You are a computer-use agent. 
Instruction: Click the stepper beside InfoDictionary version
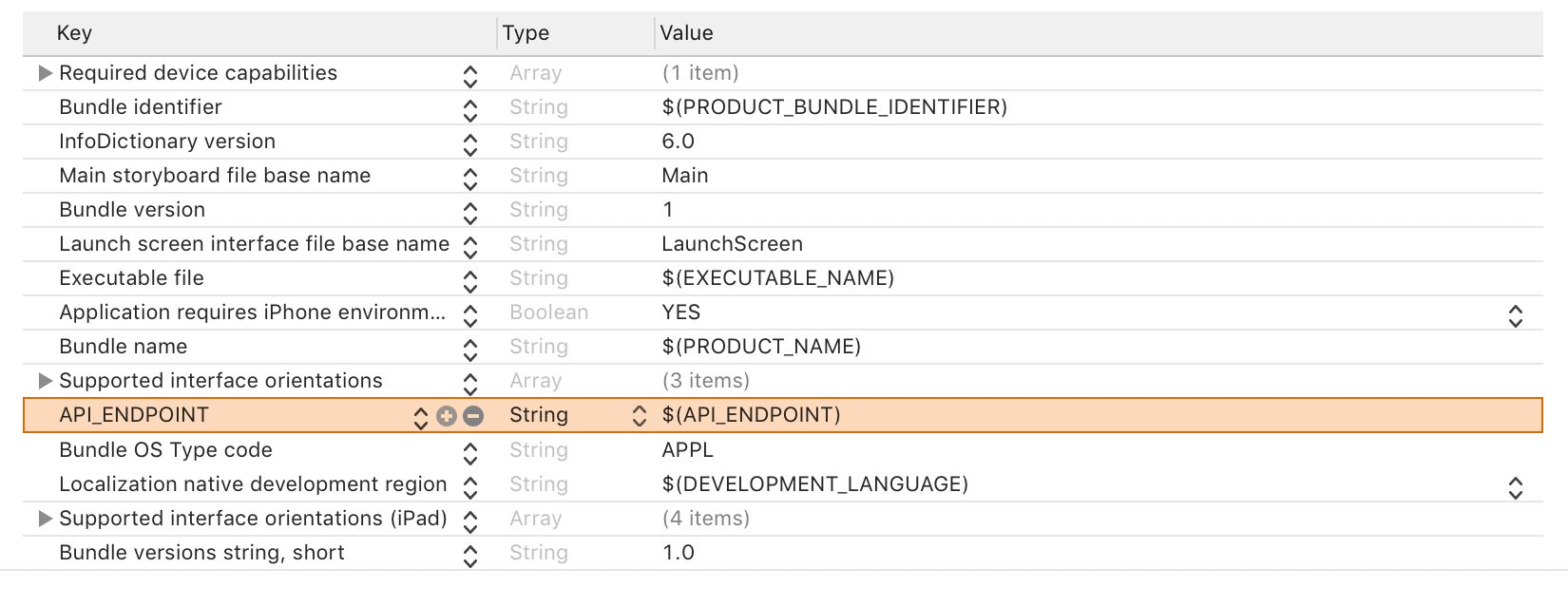pyautogui.click(x=469, y=142)
